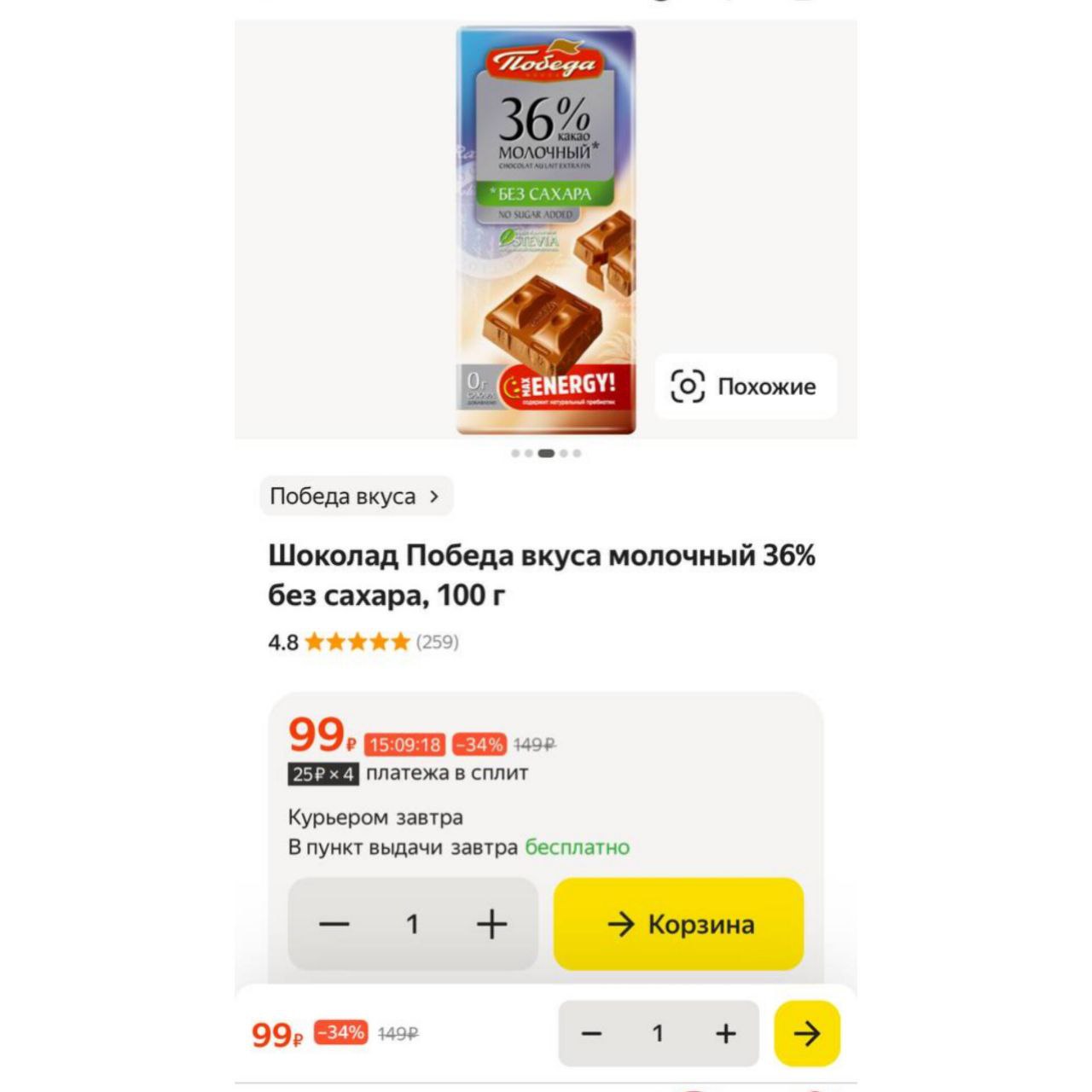Select the chocolate bar product image

coord(546,229)
